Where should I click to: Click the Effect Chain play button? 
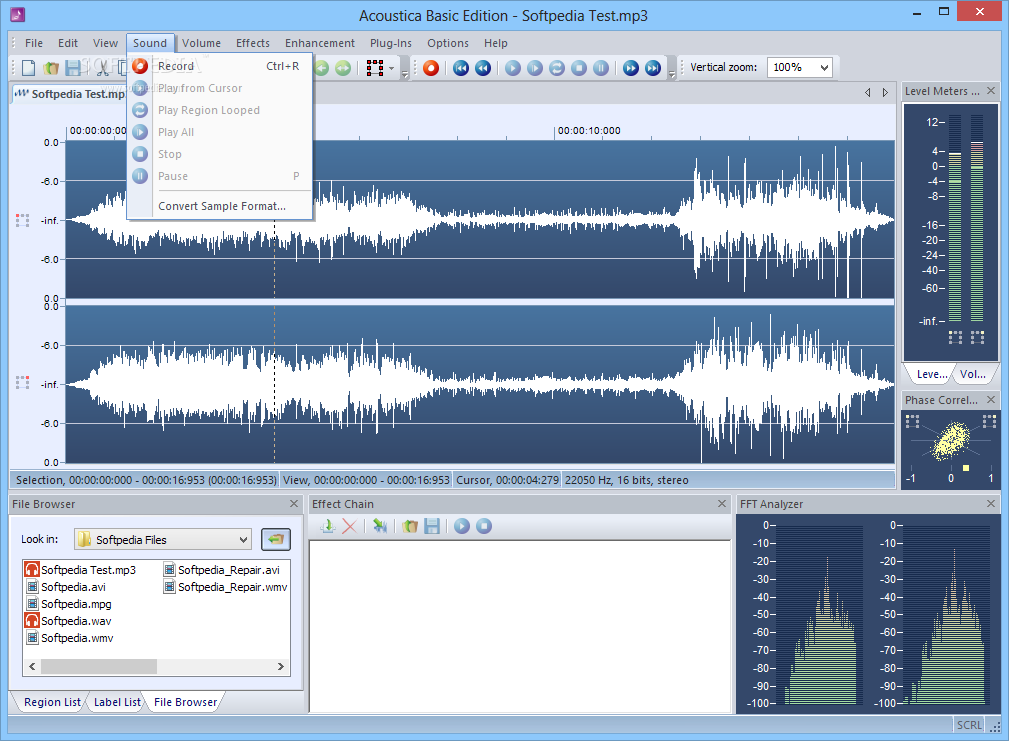462,526
